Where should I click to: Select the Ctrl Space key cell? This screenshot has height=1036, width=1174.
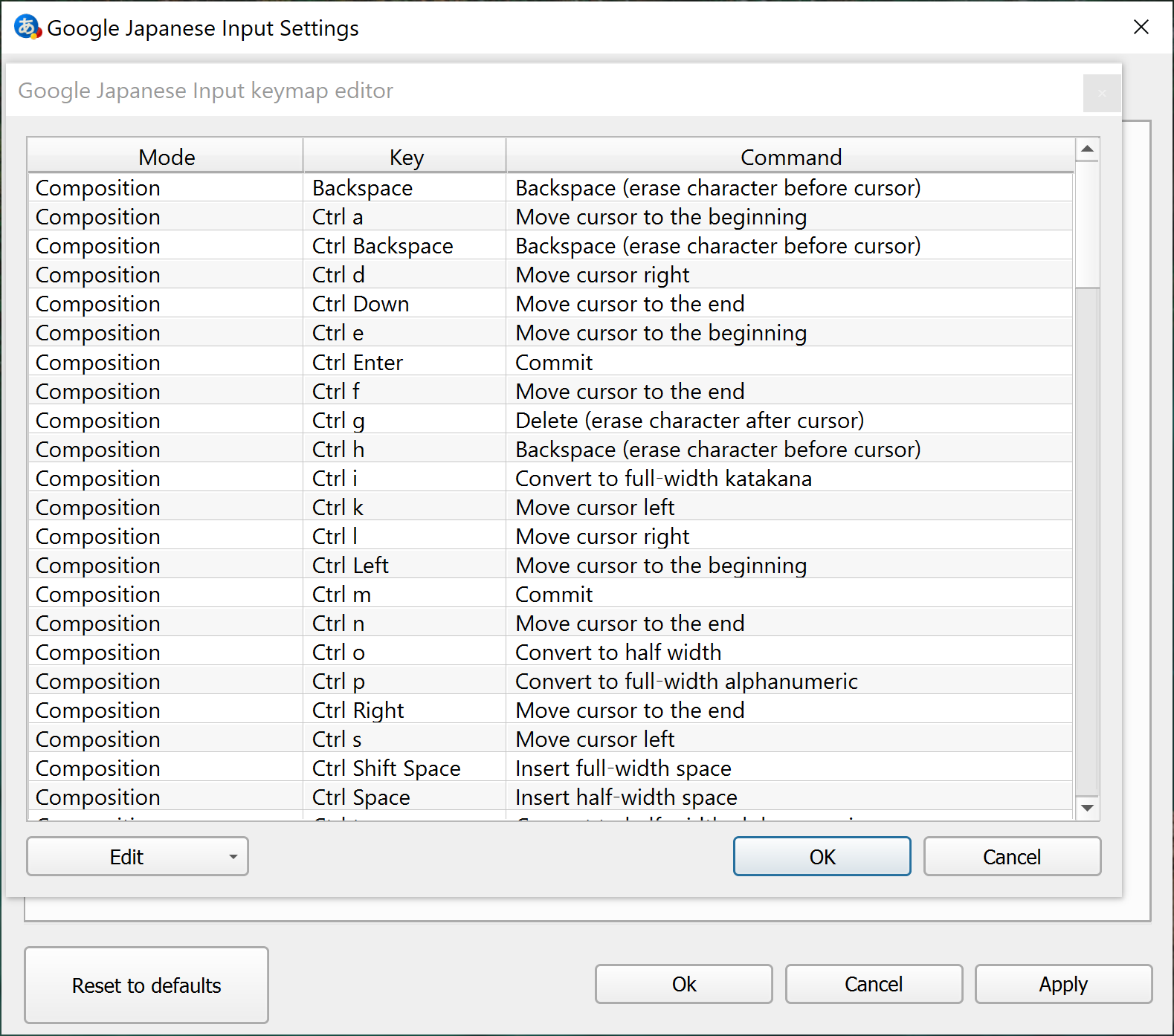pos(404,797)
